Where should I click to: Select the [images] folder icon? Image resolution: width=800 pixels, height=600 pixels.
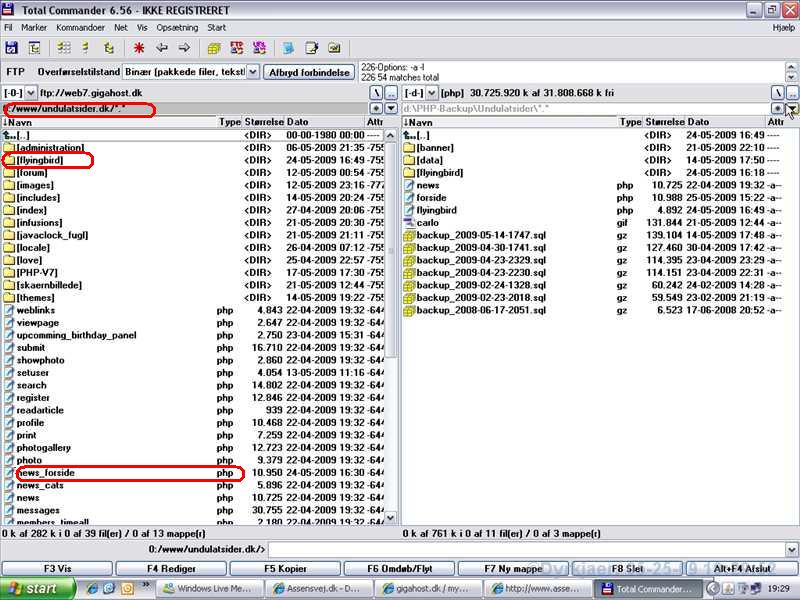pos(9,185)
